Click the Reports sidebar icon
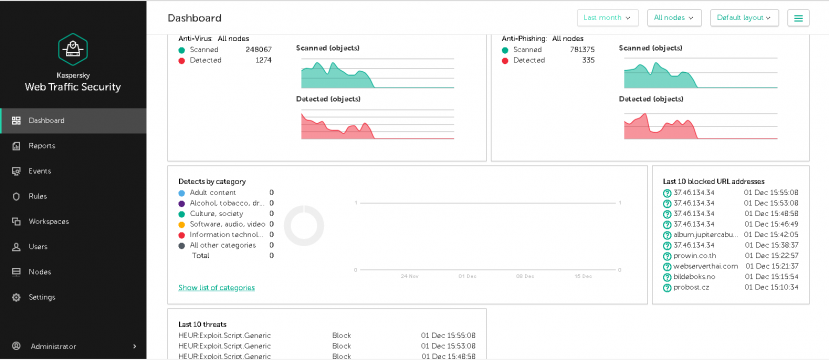The height and width of the screenshot is (360, 829). click(x=16, y=146)
